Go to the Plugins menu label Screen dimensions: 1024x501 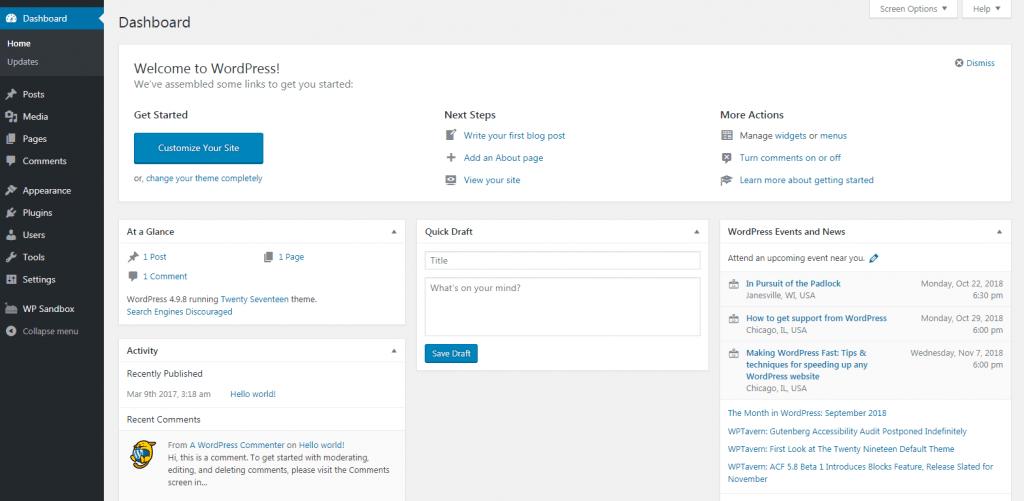point(37,213)
